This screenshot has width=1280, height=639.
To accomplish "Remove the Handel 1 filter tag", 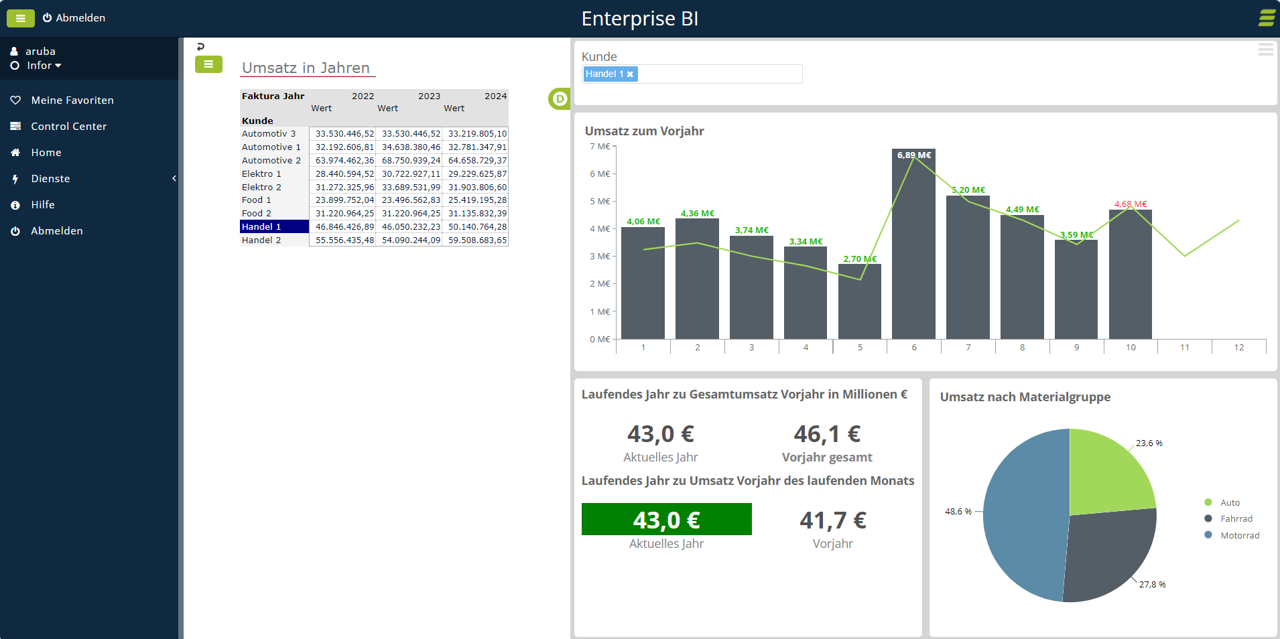I will (630, 74).
